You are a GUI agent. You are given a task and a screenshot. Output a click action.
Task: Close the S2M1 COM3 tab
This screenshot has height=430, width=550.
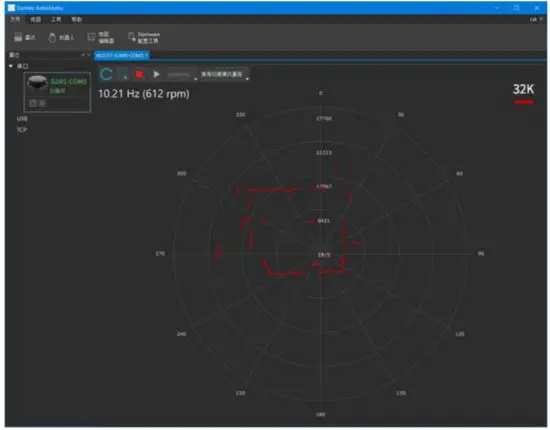[x=146, y=55]
